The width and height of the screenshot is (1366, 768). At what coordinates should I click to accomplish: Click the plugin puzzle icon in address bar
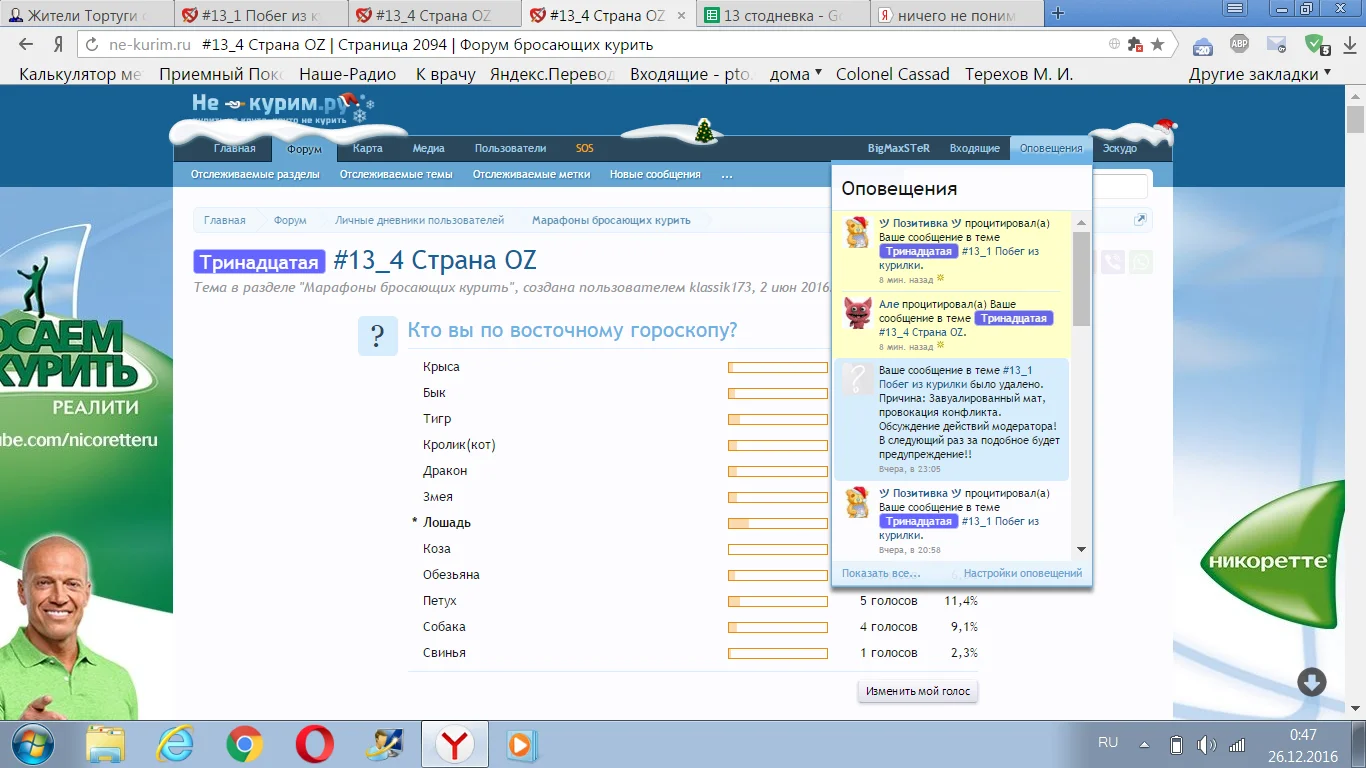(x=1135, y=45)
